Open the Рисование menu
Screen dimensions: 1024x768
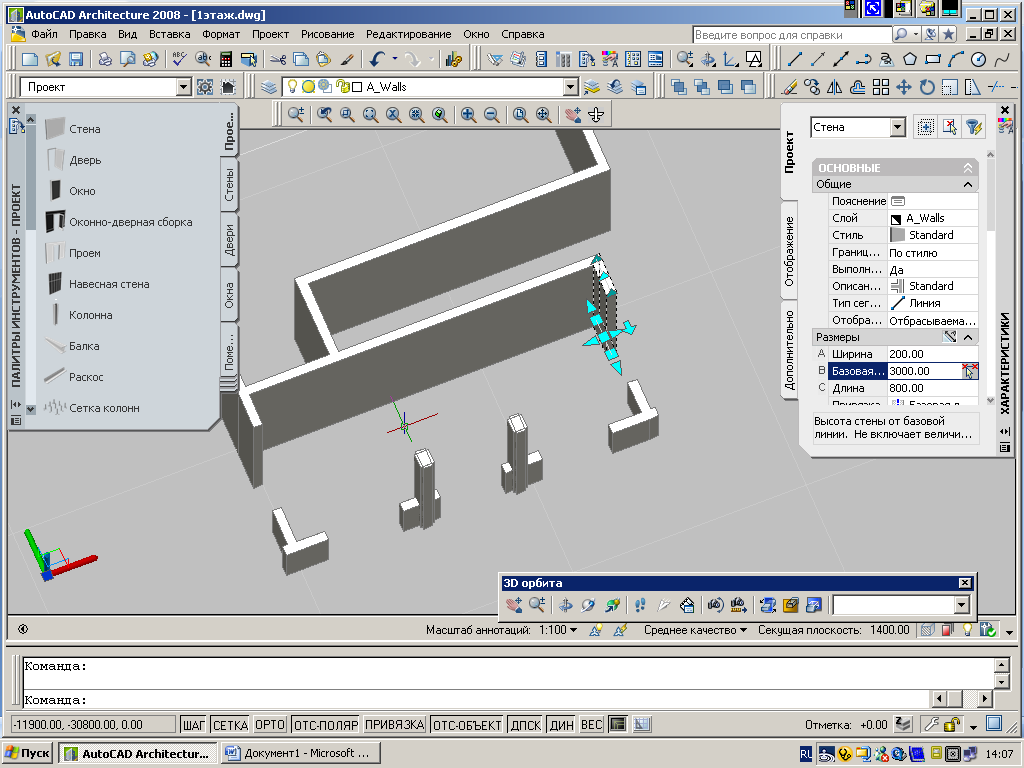(327, 34)
